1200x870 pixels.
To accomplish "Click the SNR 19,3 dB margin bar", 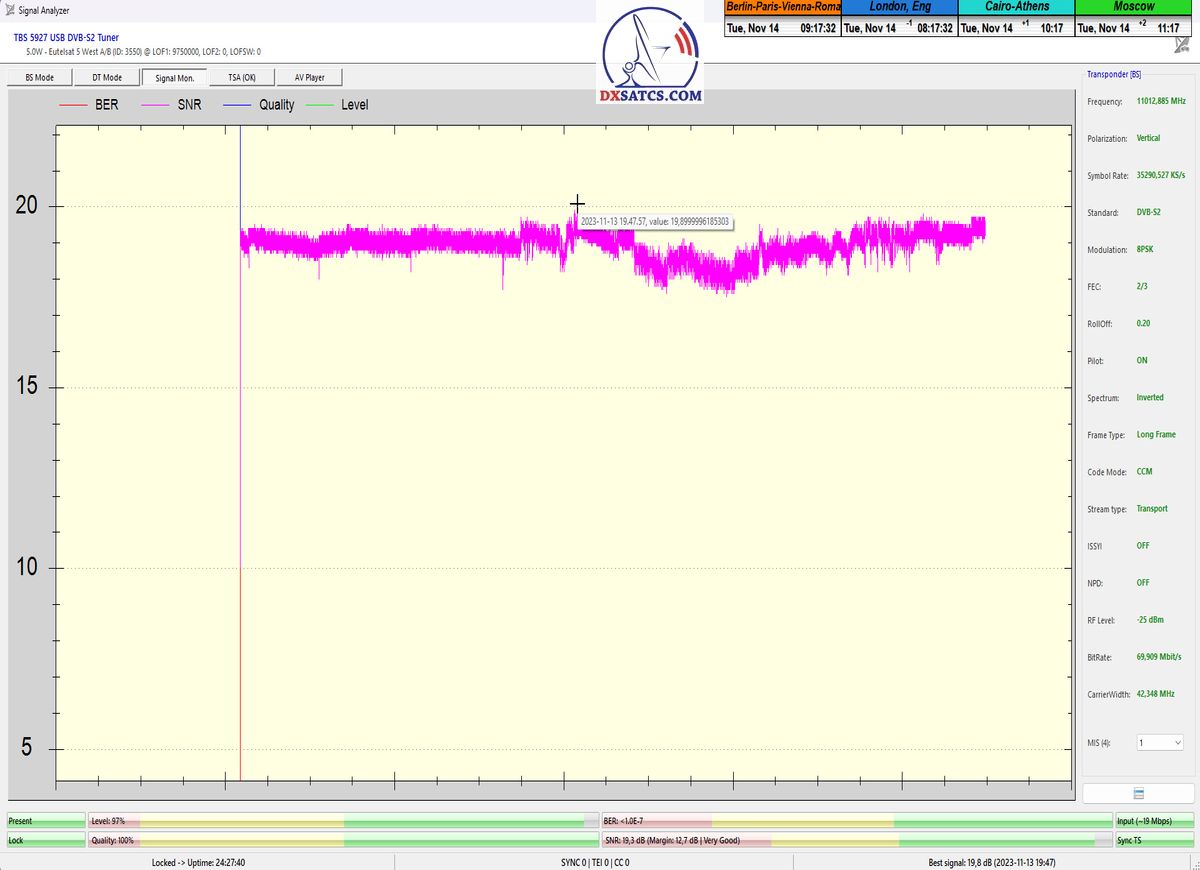I will coord(856,841).
